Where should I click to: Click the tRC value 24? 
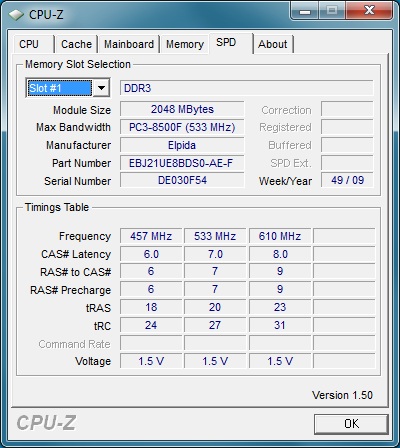pyautogui.click(x=151, y=325)
